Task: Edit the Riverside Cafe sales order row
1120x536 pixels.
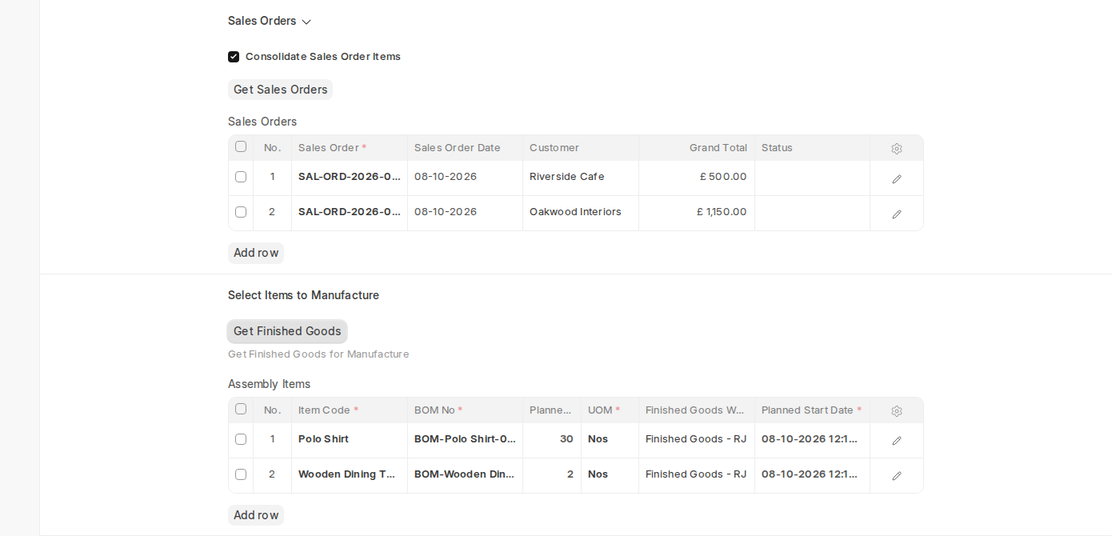Action: coord(896,179)
